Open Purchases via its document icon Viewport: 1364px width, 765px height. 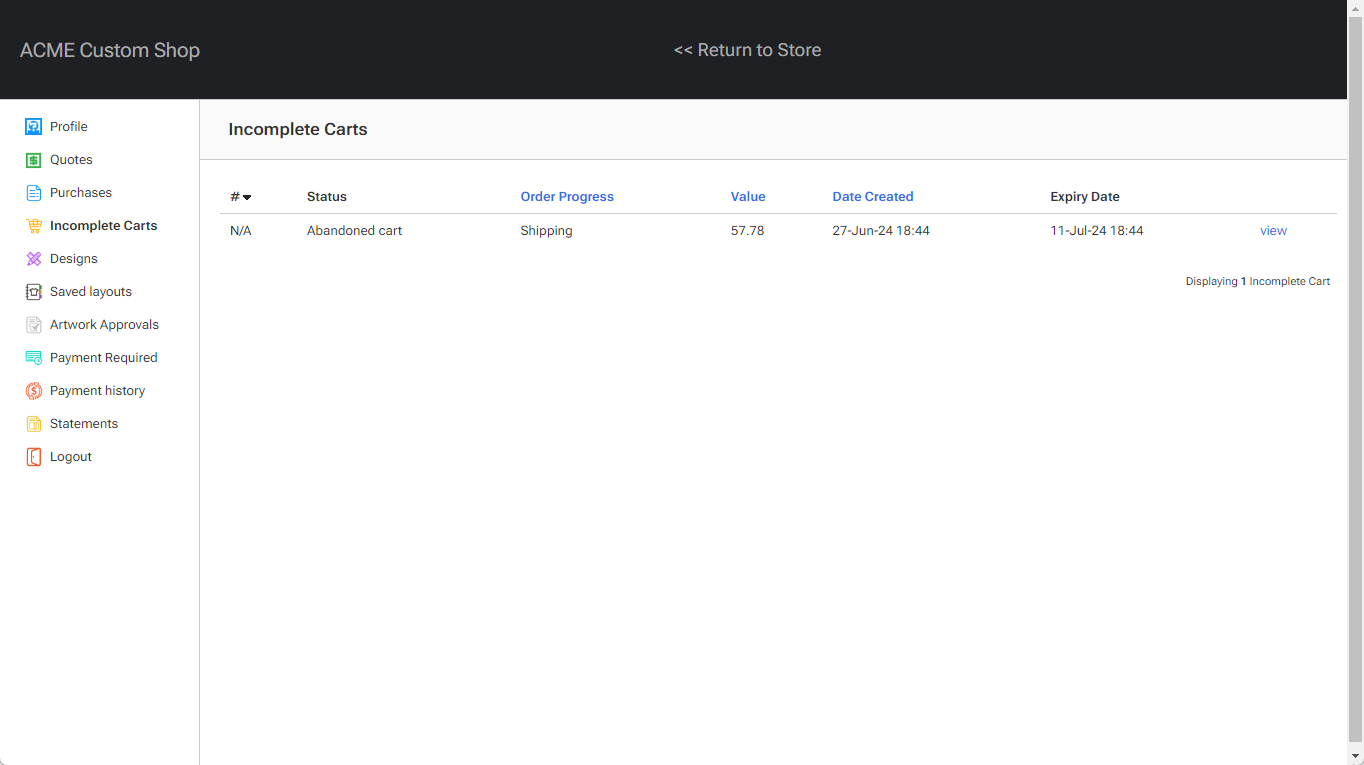(33, 192)
